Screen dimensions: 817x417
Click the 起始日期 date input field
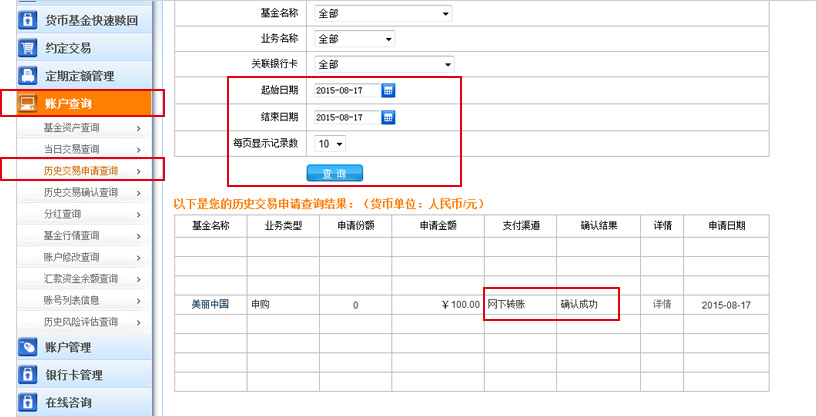[x=346, y=90]
